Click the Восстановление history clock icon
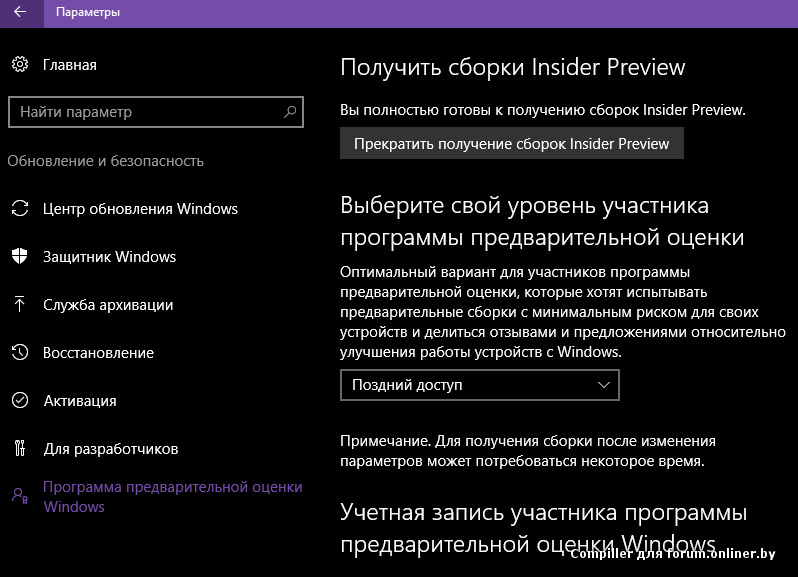798x577 pixels. pyautogui.click(x=20, y=352)
